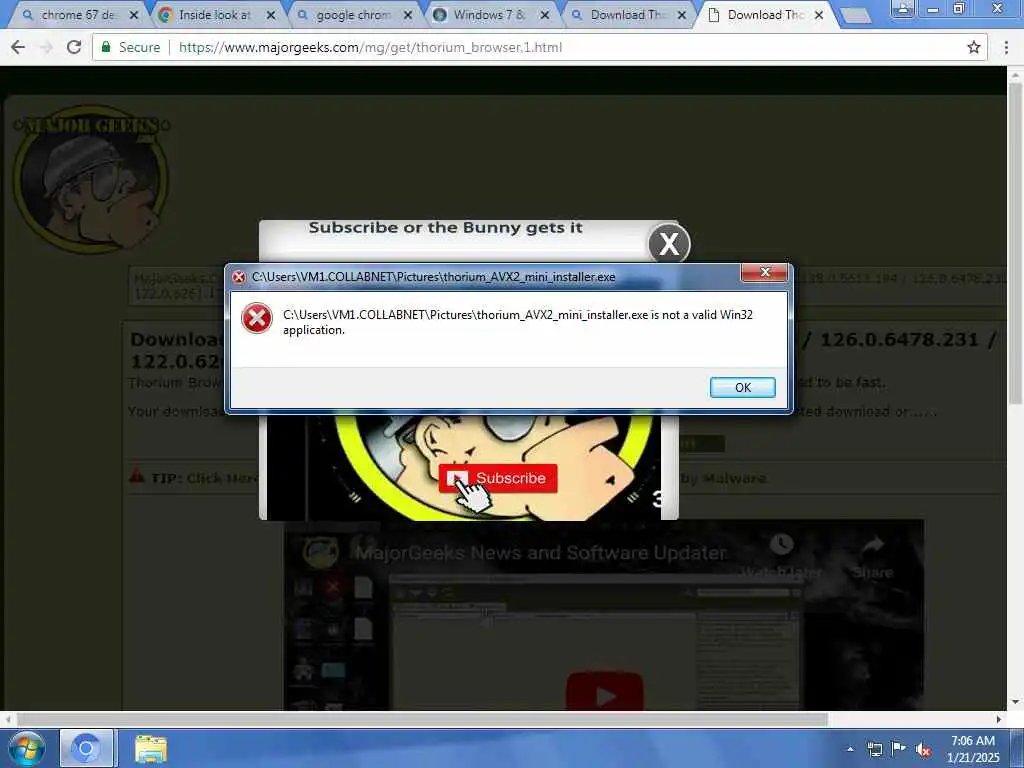The height and width of the screenshot is (768, 1024).
Task: Click the scroll-down arrow of the vertical scrollbar
Action: [x=1015, y=703]
